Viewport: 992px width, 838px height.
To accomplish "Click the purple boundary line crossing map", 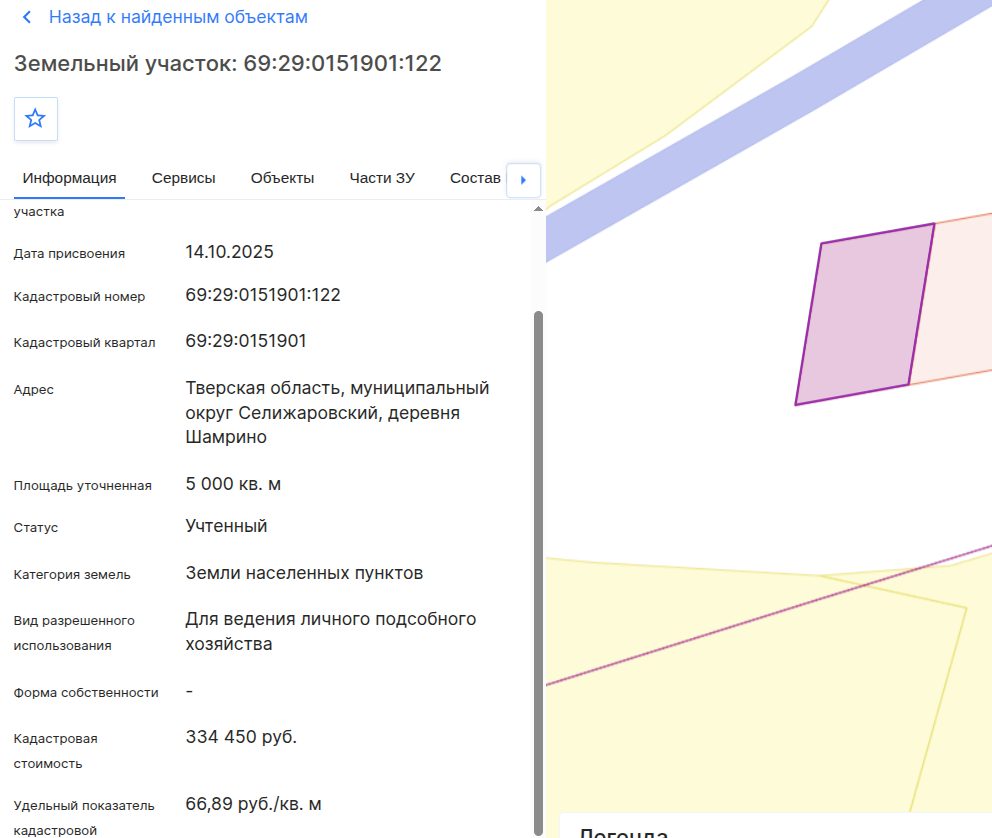I will [x=769, y=615].
